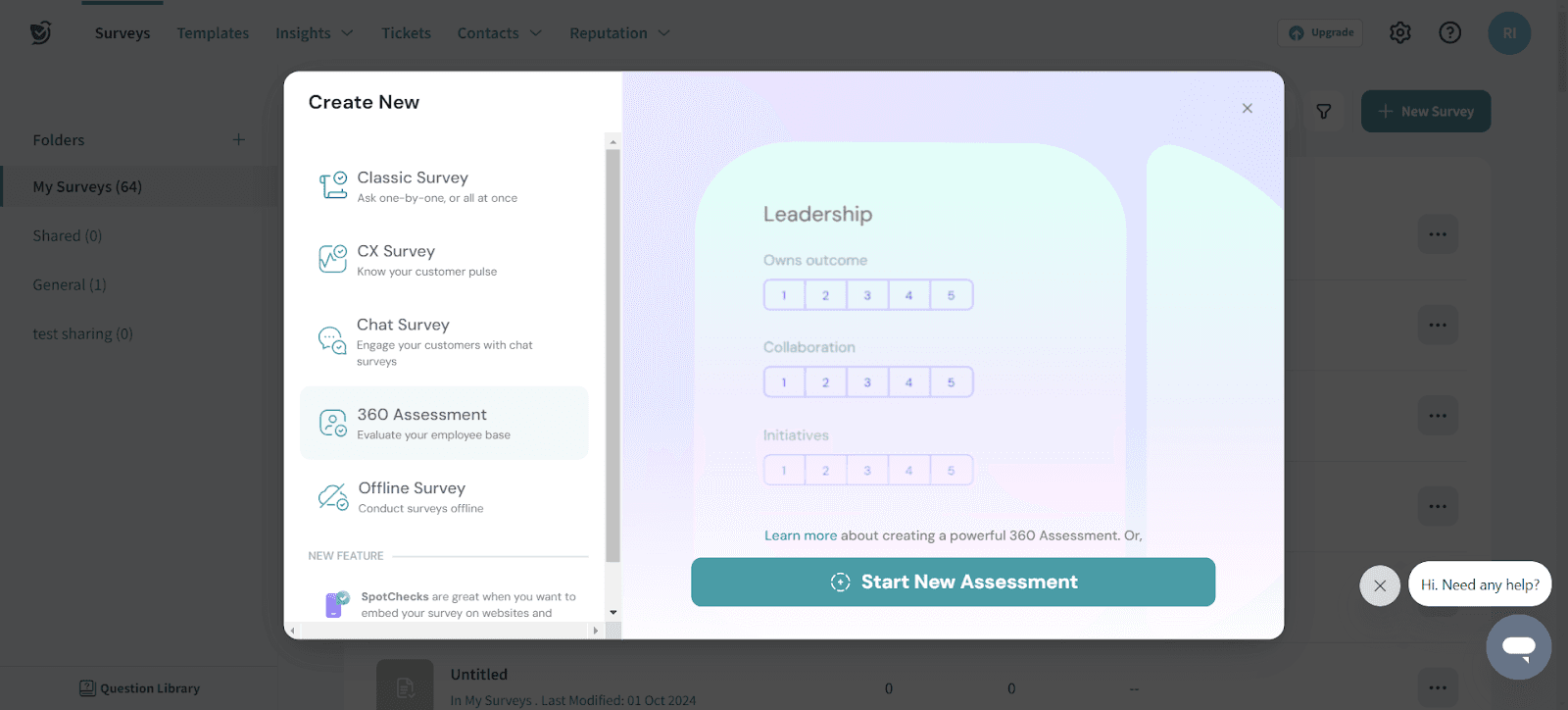Dismiss the 'Need any help' popup
Image resolution: width=1568 pixels, height=710 pixels.
[1379, 585]
